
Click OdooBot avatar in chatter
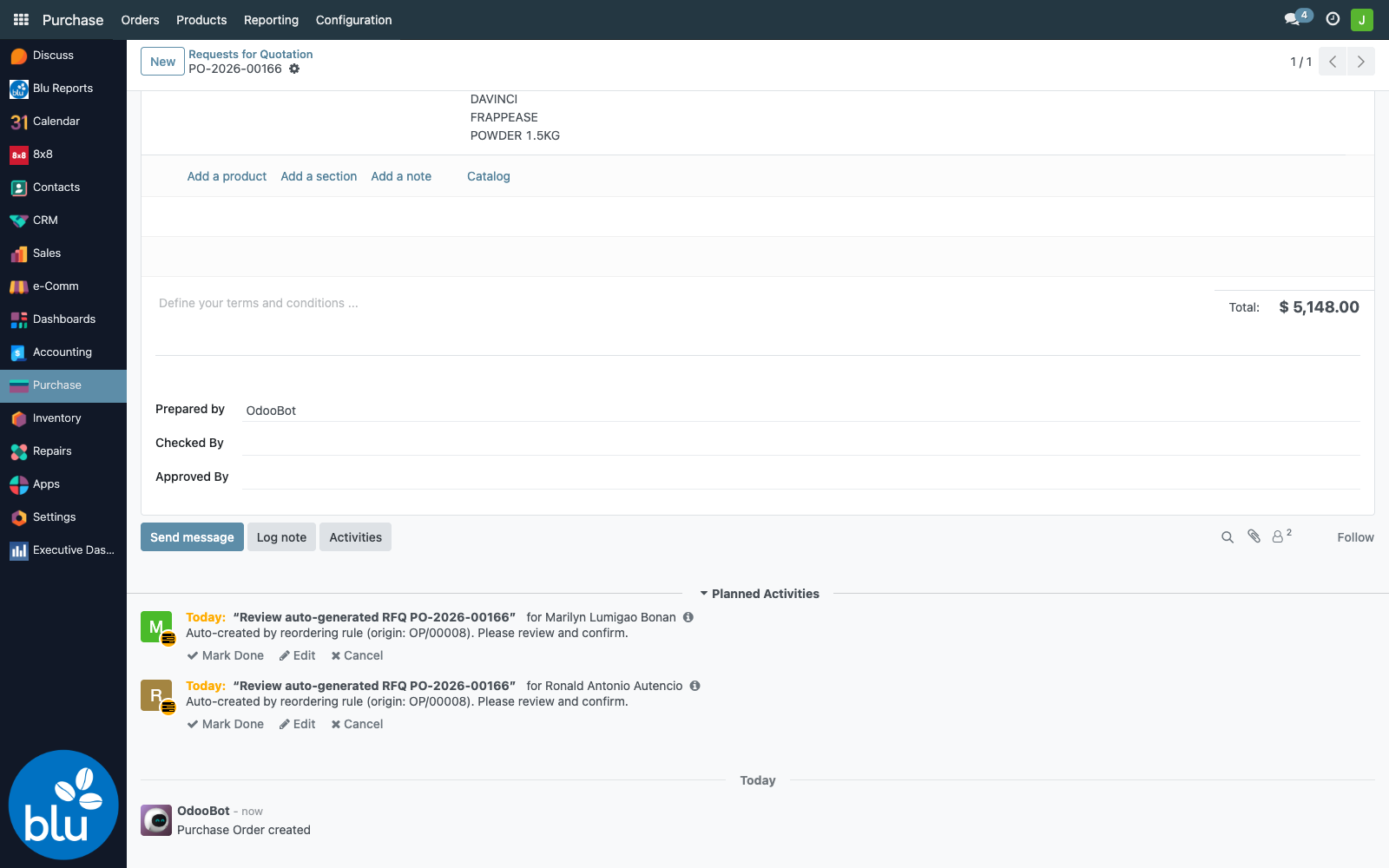click(156, 820)
